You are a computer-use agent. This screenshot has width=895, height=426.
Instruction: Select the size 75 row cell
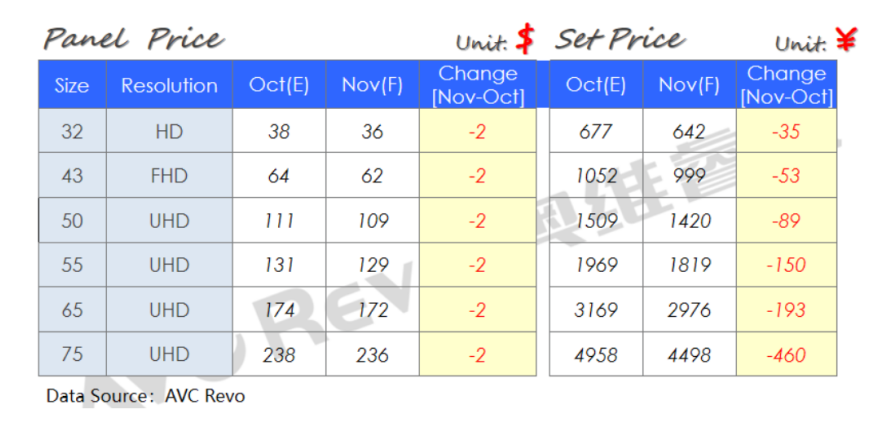click(x=72, y=355)
